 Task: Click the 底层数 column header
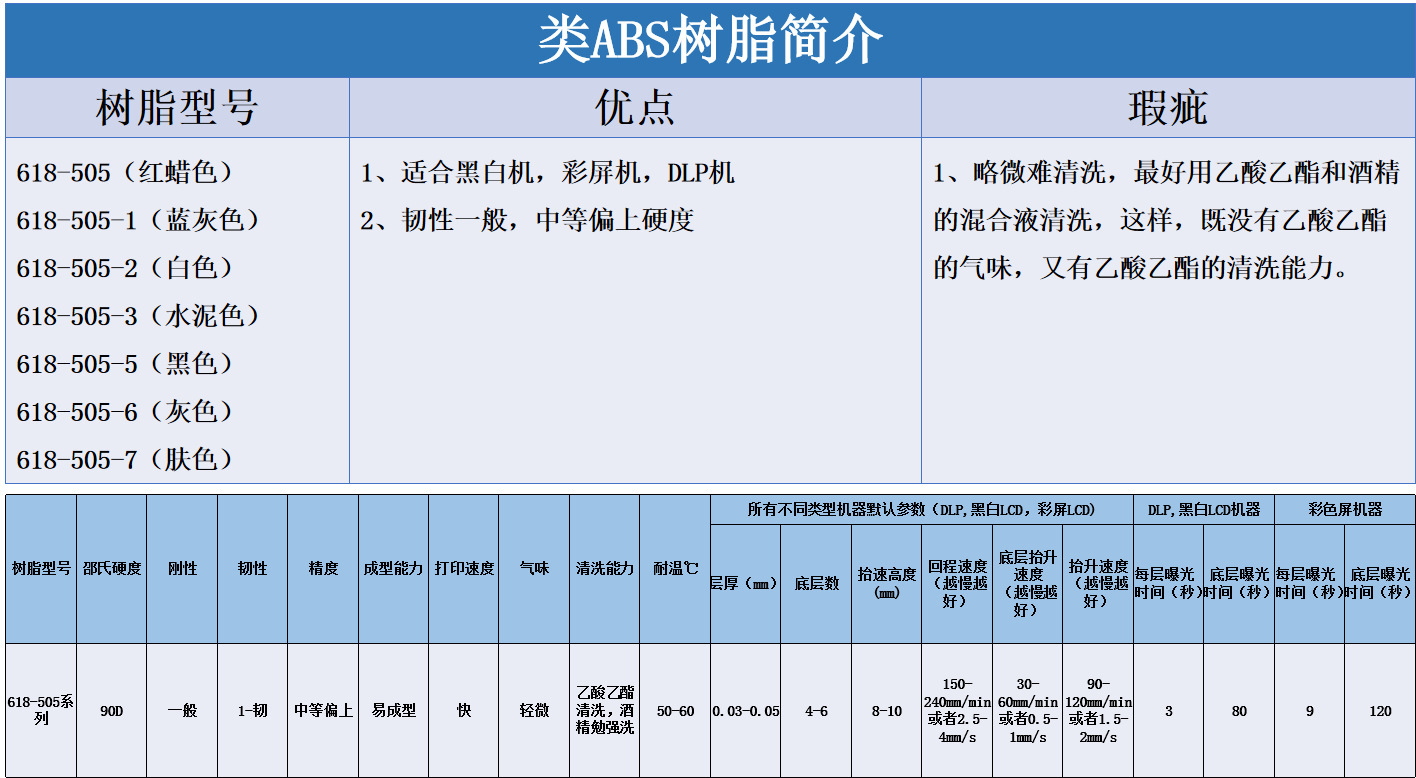pyautogui.click(x=816, y=583)
